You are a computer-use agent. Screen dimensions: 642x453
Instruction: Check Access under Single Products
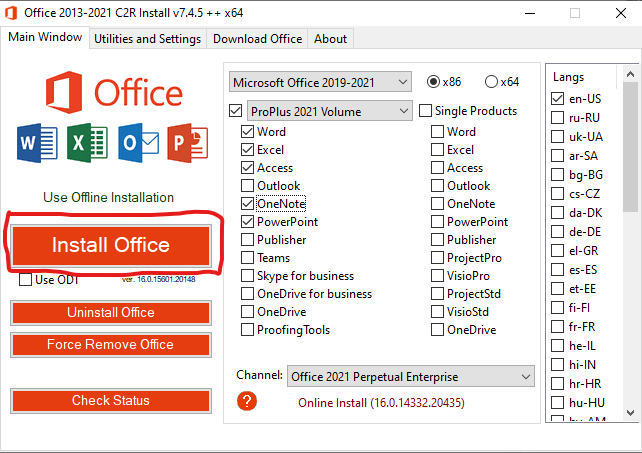[x=437, y=168]
